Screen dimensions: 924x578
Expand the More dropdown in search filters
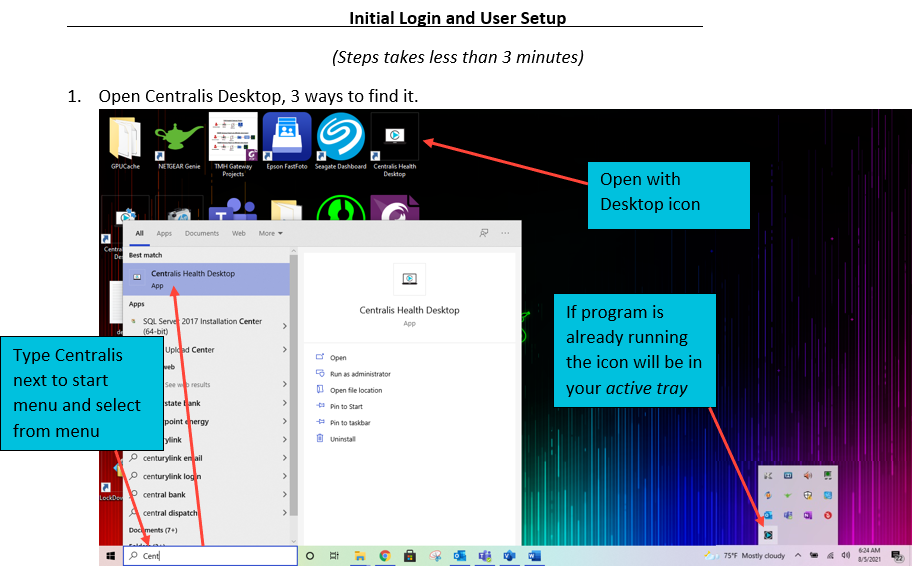[x=270, y=233]
